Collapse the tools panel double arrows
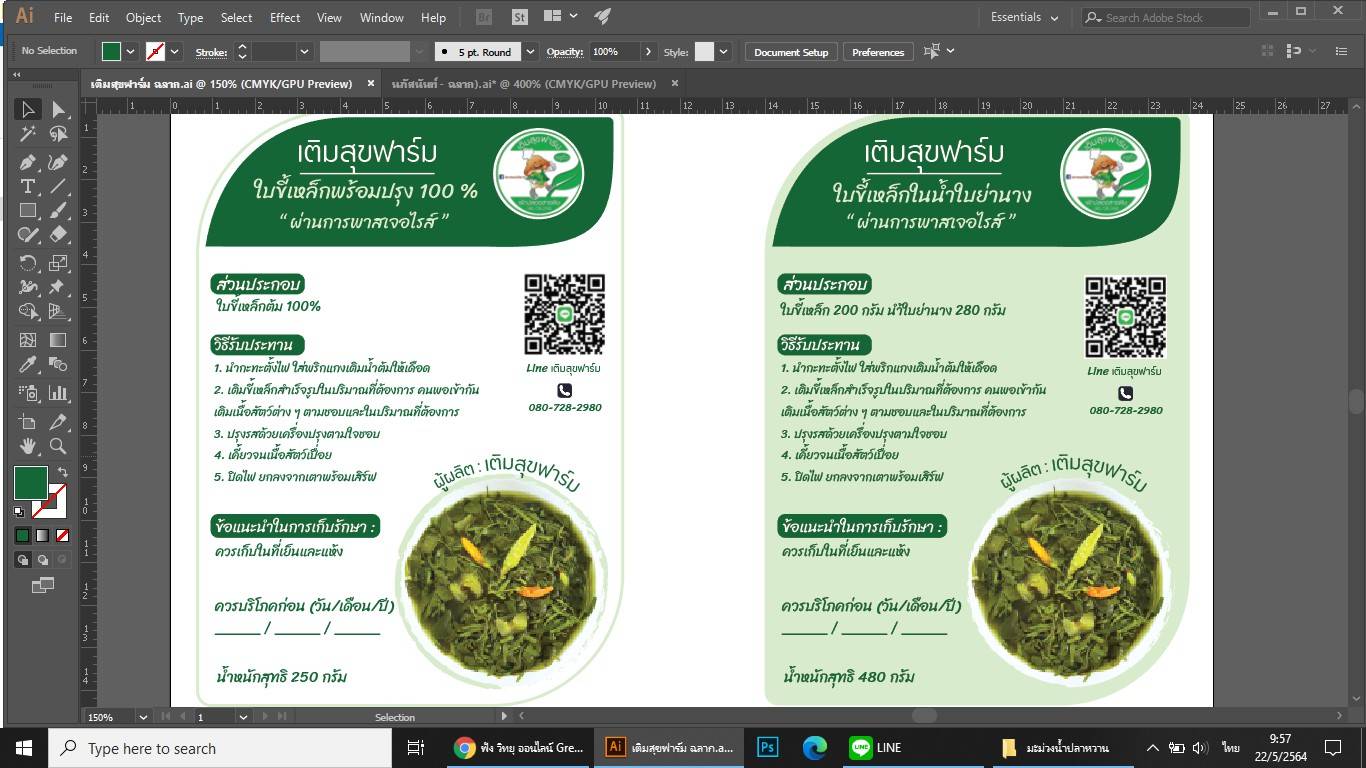 (17, 75)
